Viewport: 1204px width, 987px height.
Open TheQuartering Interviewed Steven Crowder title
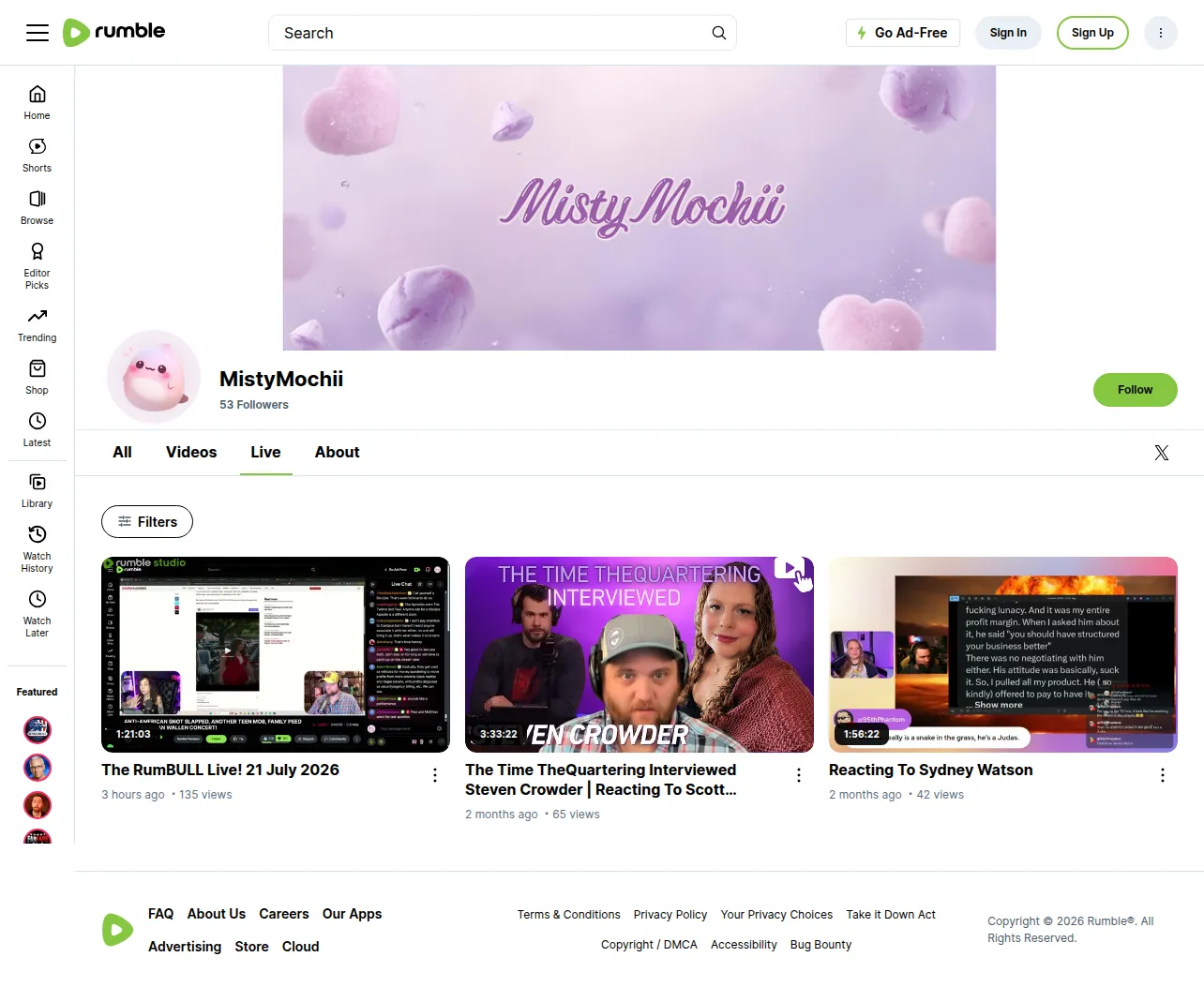[x=601, y=780]
